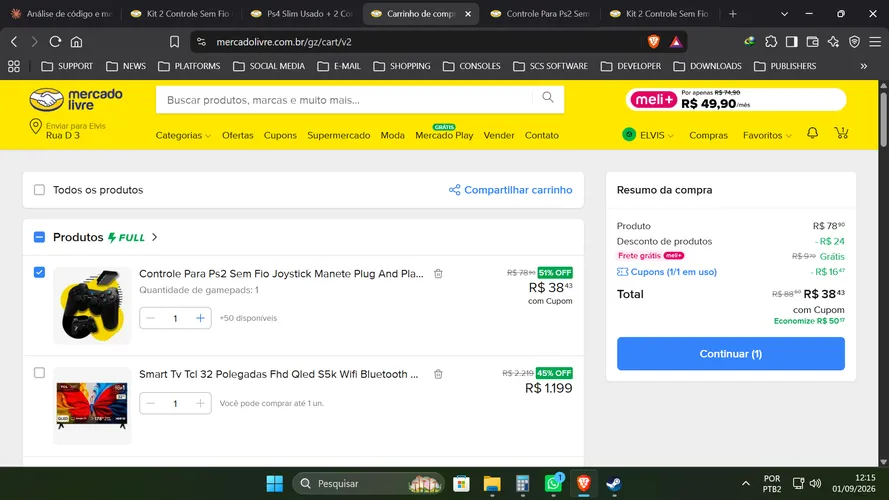Check the Todos os produtos checkbox
Viewport: 889px width, 500px height.
point(39,190)
